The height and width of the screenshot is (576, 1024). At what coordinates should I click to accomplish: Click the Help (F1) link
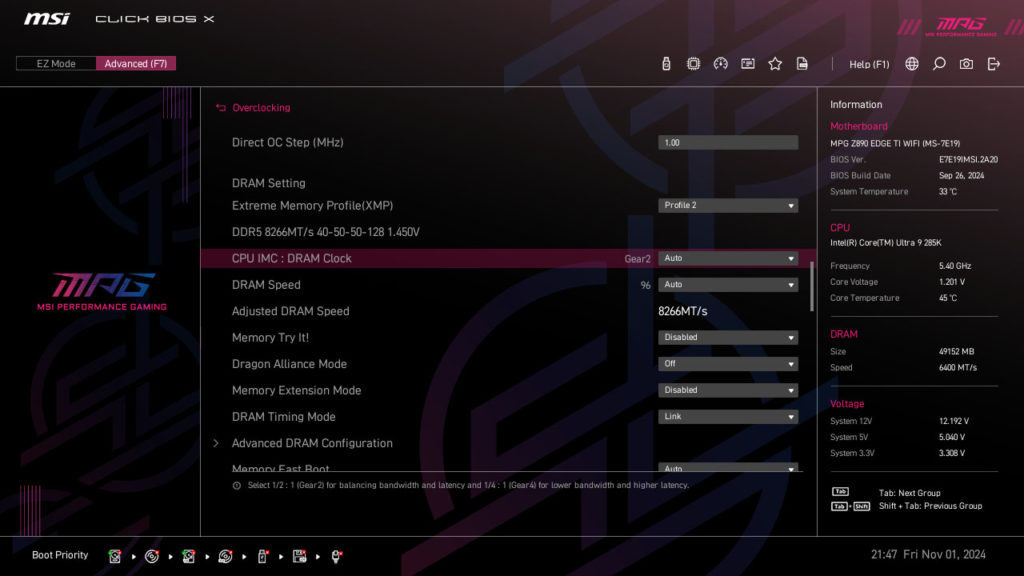click(869, 63)
